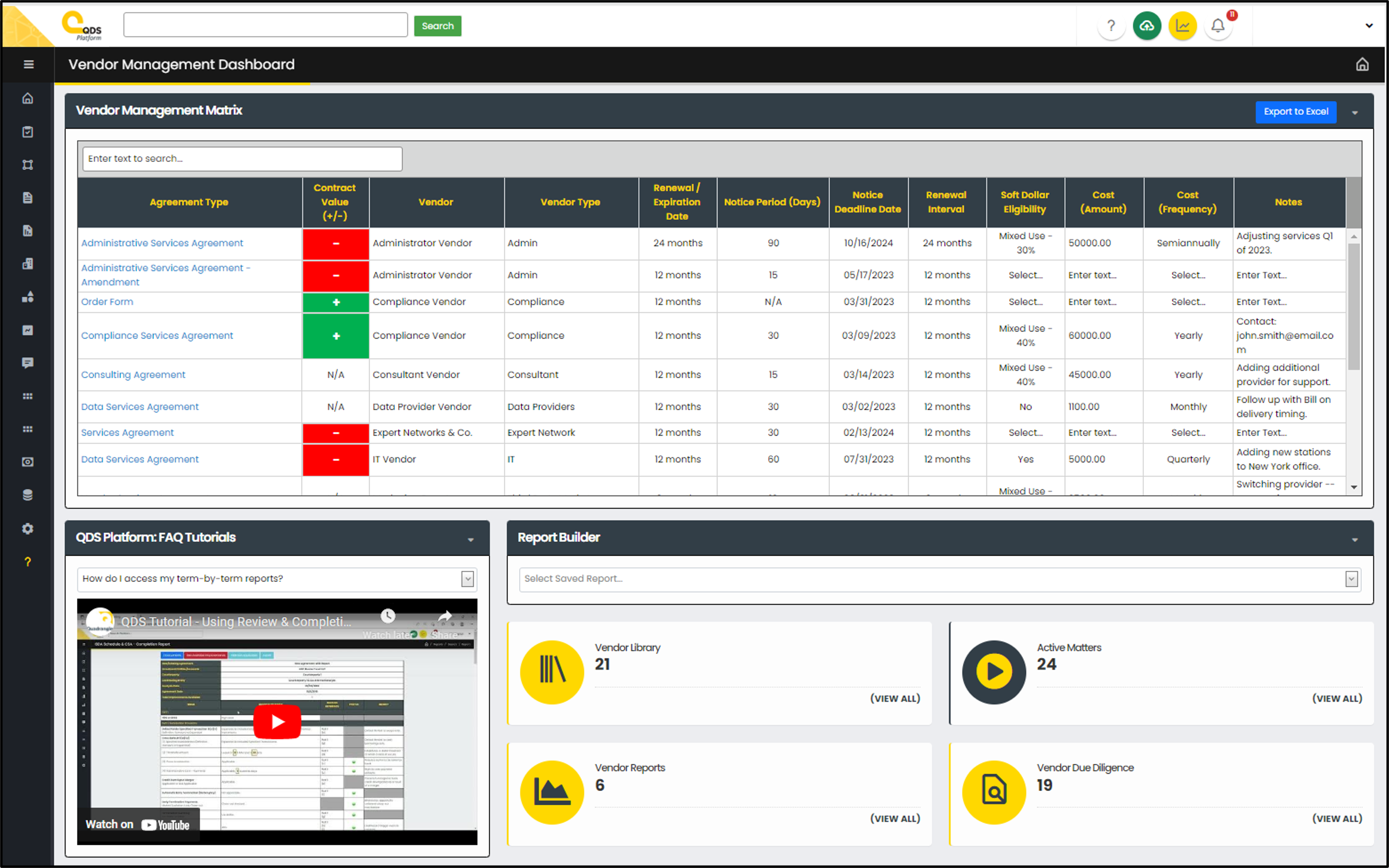The height and width of the screenshot is (868, 1389).
Task: Click the green cloud upload icon
Action: point(1147,26)
